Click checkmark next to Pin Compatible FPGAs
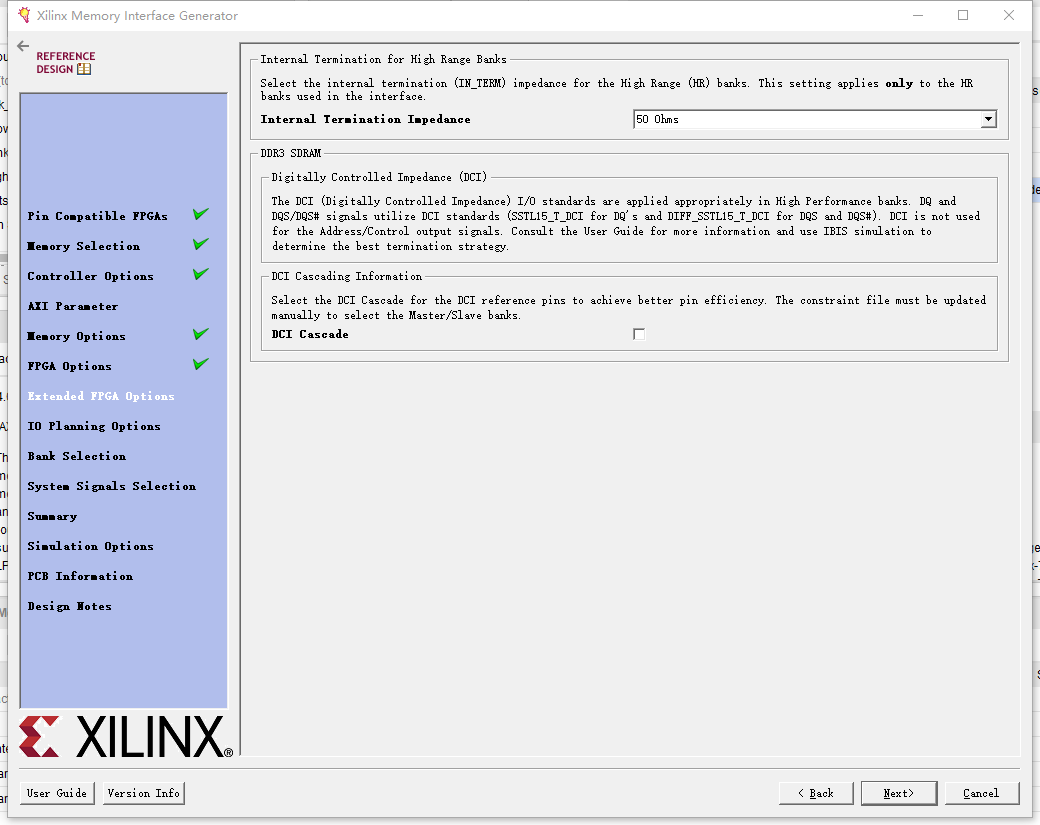Image resolution: width=1040 pixels, height=825 pixels. pos(201,214)
